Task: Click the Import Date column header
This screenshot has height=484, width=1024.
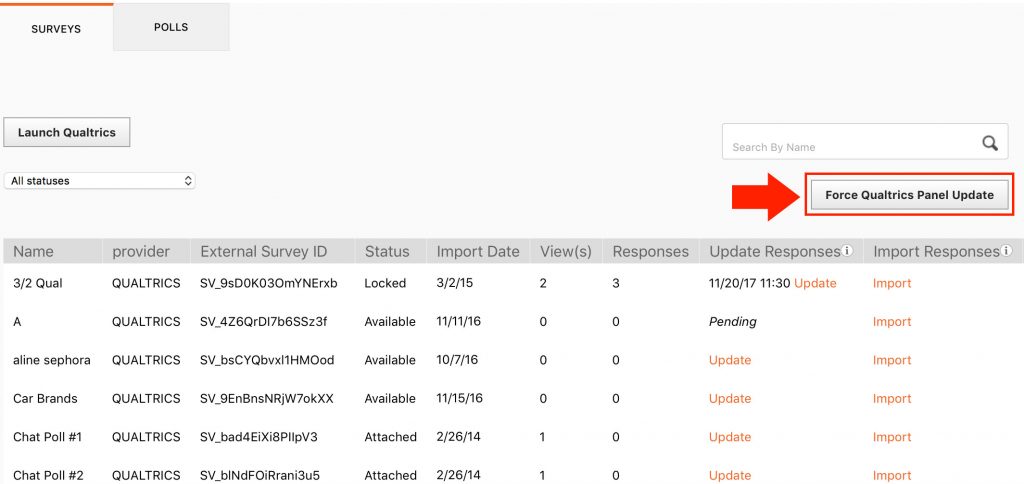Action: (478, 251)
